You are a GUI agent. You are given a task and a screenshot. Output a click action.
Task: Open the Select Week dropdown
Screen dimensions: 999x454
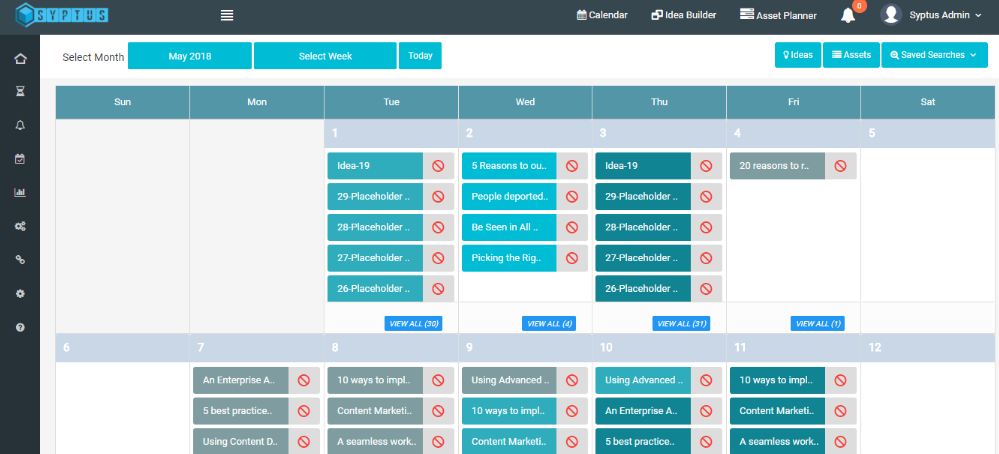[325, 56]
